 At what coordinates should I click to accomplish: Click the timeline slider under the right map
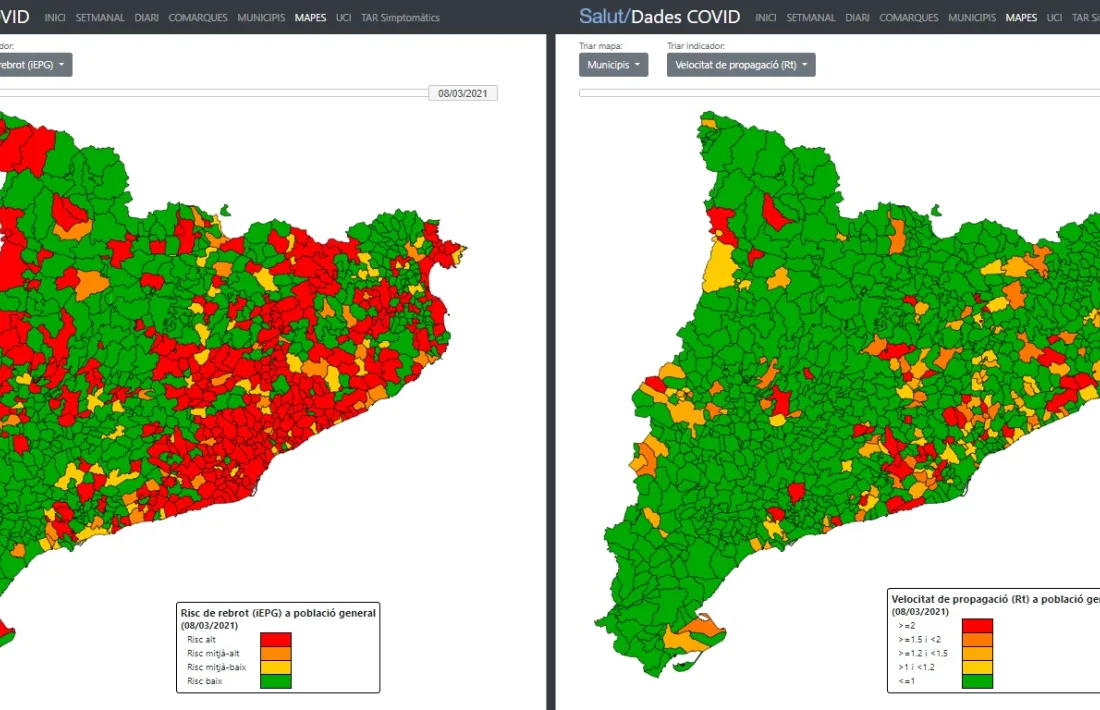point(840,92)
